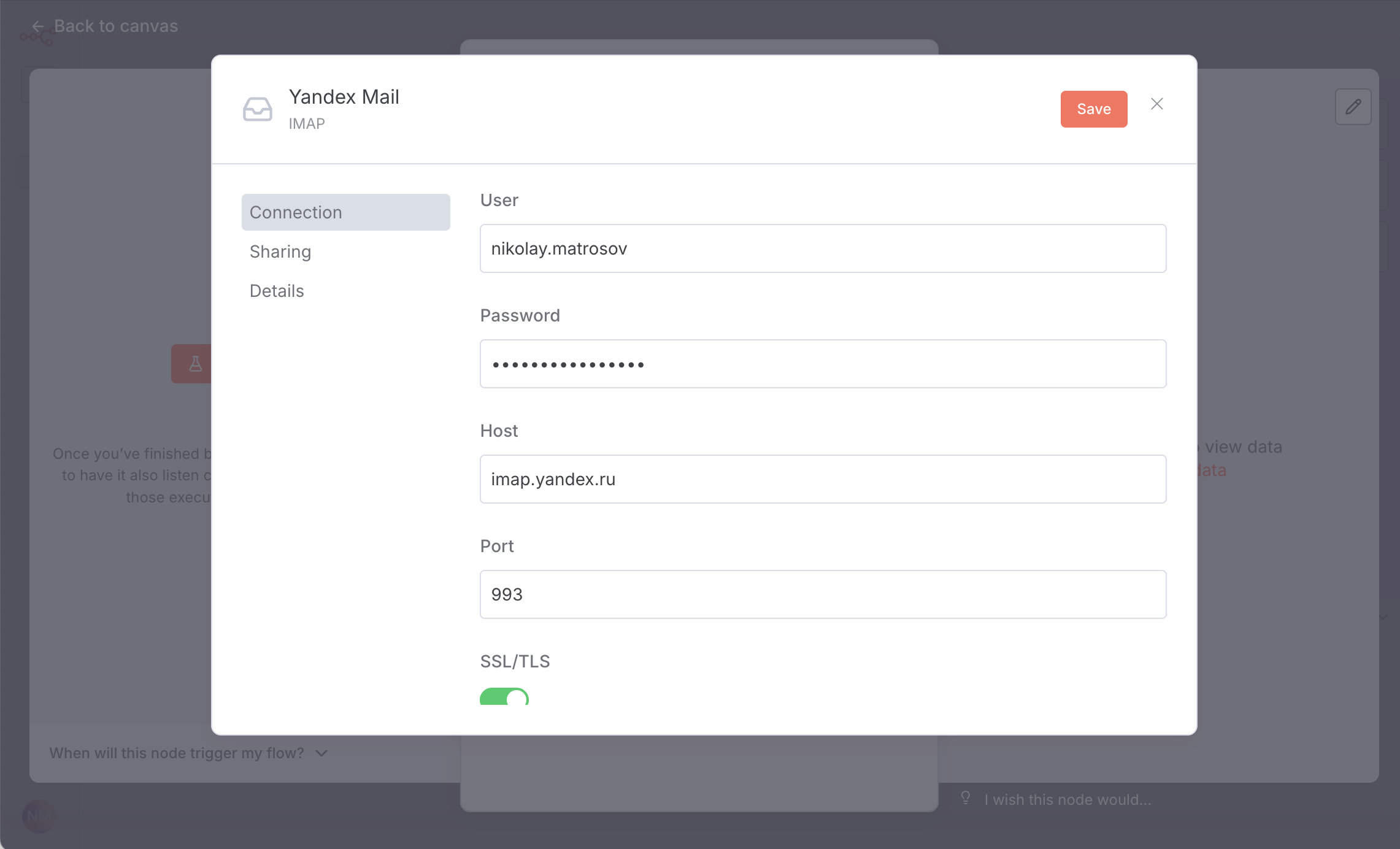
Task: Click the chevron next to trigger question
Action: (321, 753)
